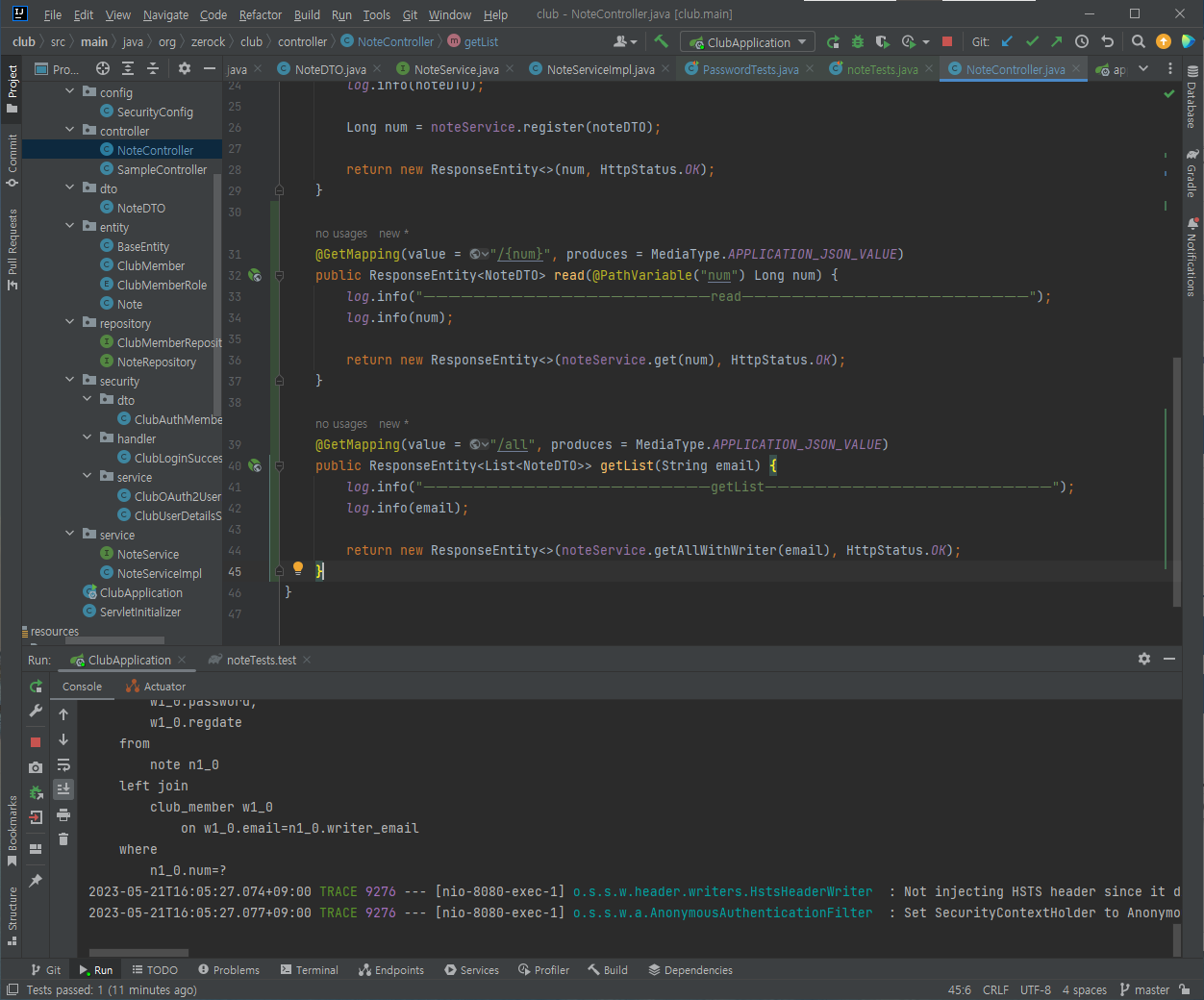
Task: Start debugging with the top toolbar bug icon
Action: coord(858,41)
